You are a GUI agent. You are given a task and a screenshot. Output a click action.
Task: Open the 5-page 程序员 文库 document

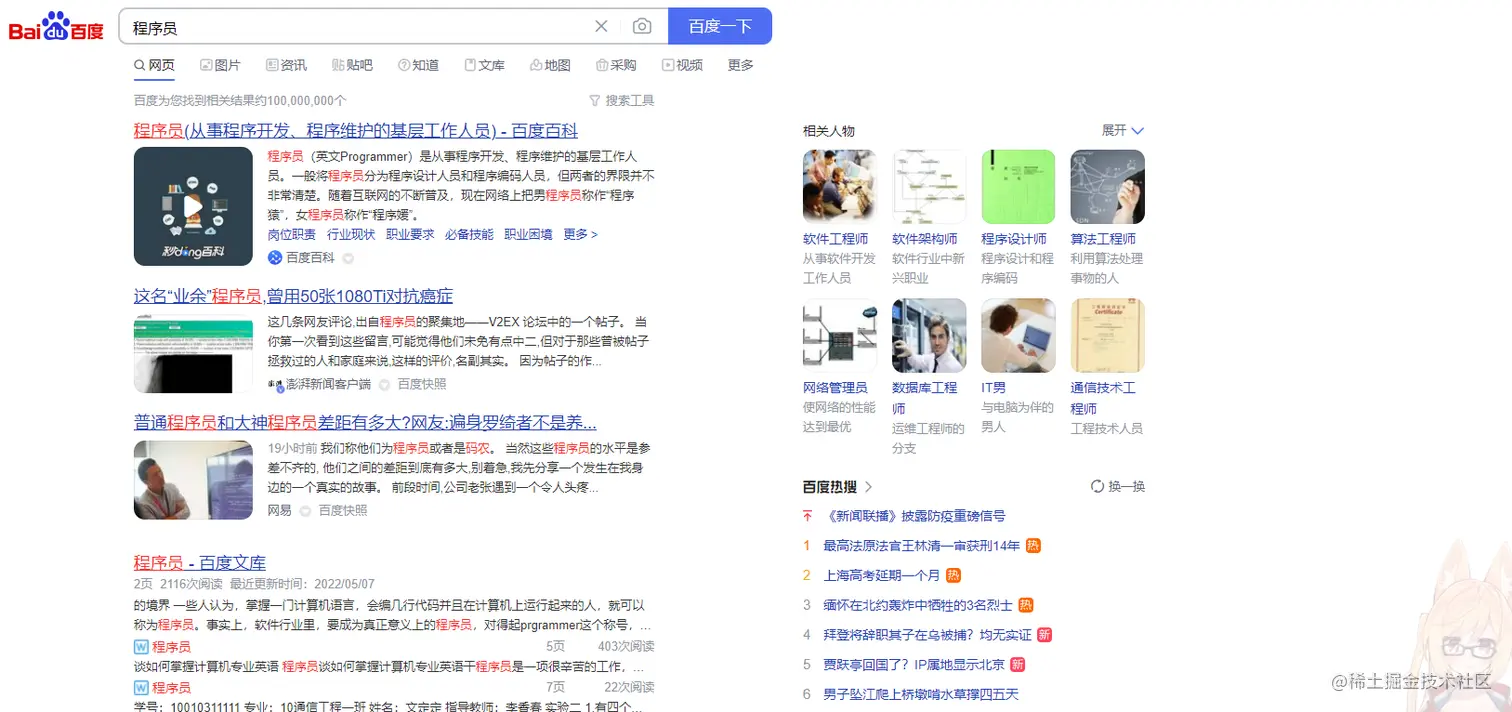171,647
